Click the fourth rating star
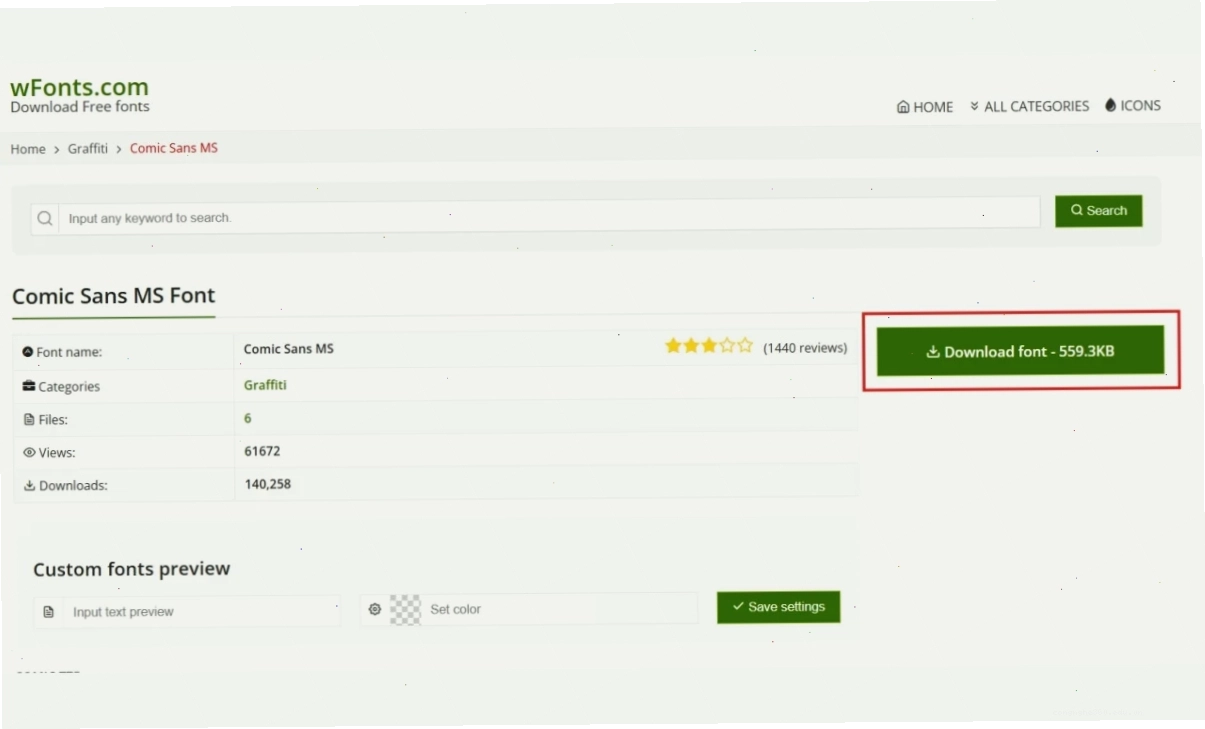This screenshot has height=729, width=1205. 727,346
